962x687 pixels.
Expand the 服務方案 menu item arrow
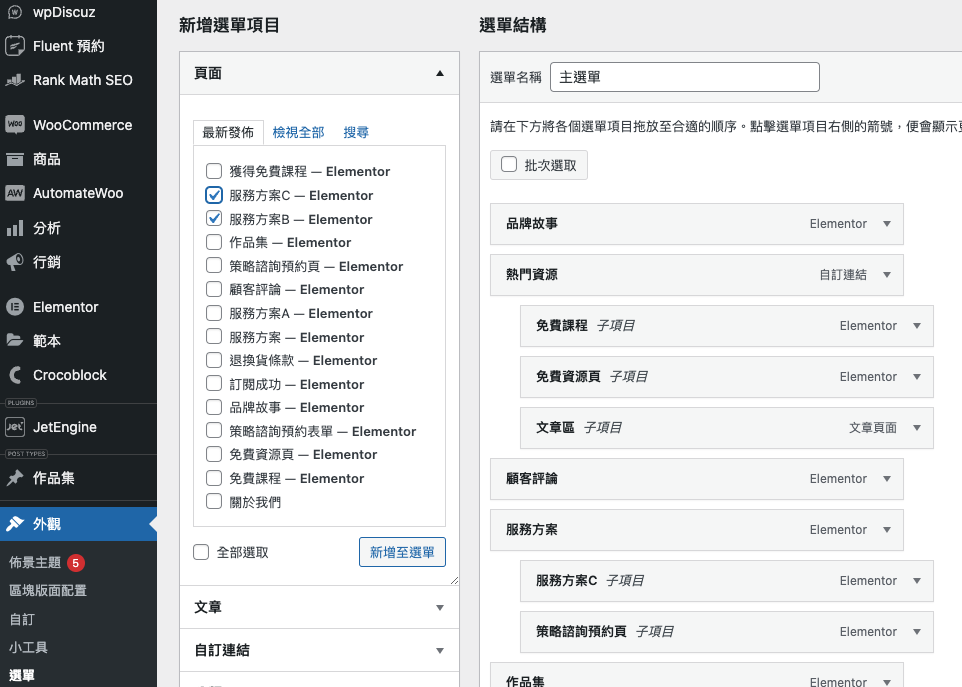(x=887, y=529)
